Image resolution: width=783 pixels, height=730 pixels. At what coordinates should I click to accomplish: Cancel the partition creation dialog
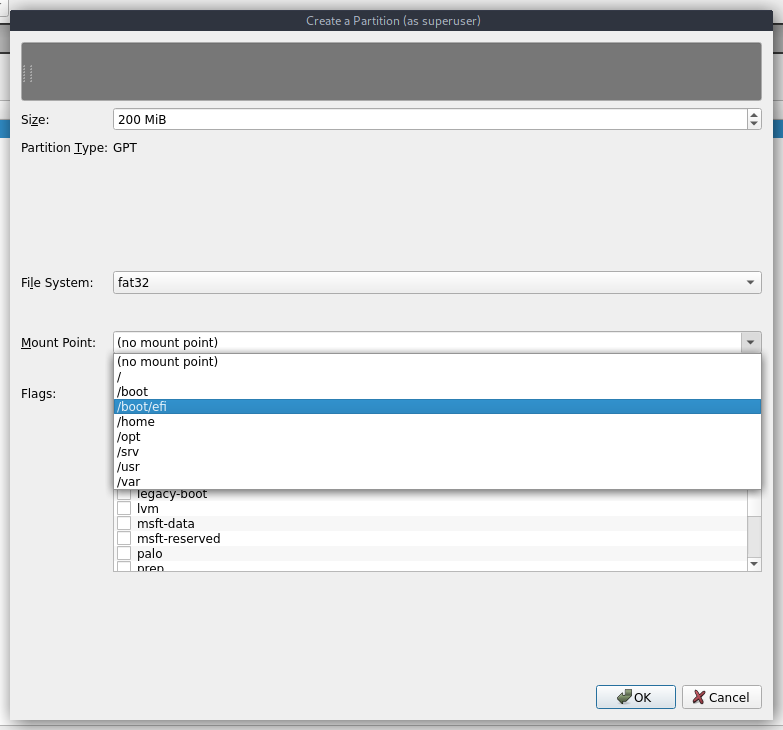(x=721, y=697)
